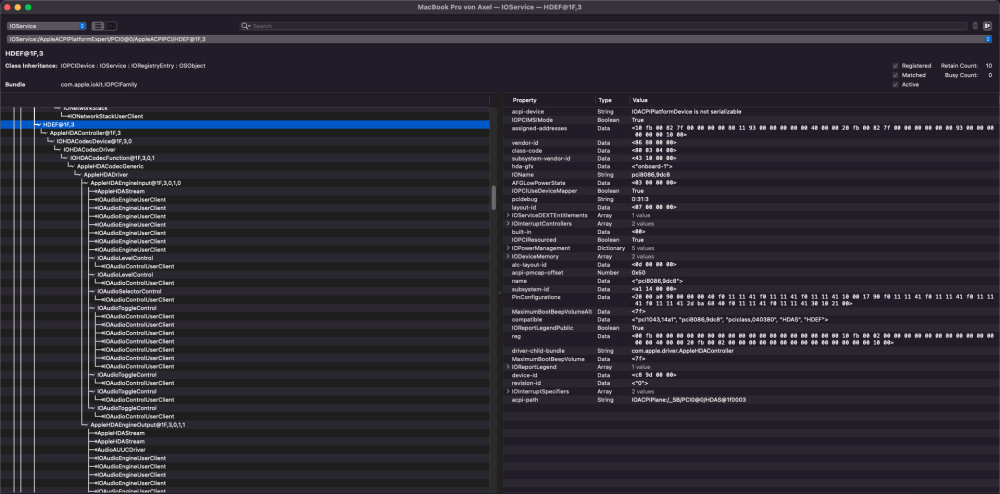The image size is (1000, 494).
Task: Expand the IOInterruptControllers property
Action: click(508, 224)
